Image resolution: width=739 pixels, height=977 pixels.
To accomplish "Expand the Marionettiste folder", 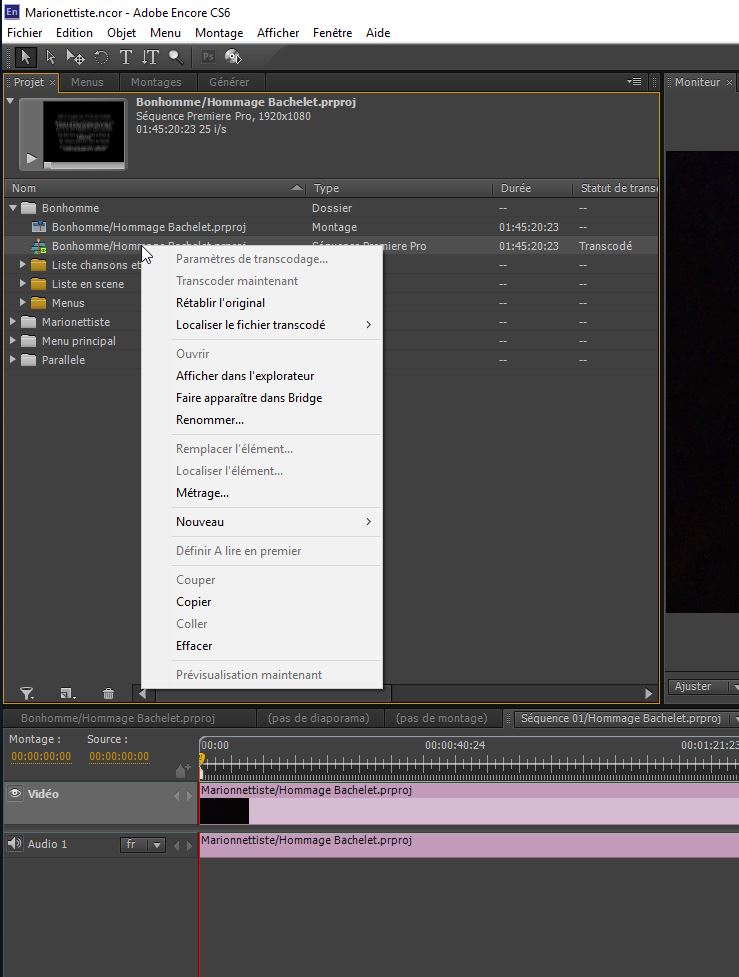I will (13, 322).
